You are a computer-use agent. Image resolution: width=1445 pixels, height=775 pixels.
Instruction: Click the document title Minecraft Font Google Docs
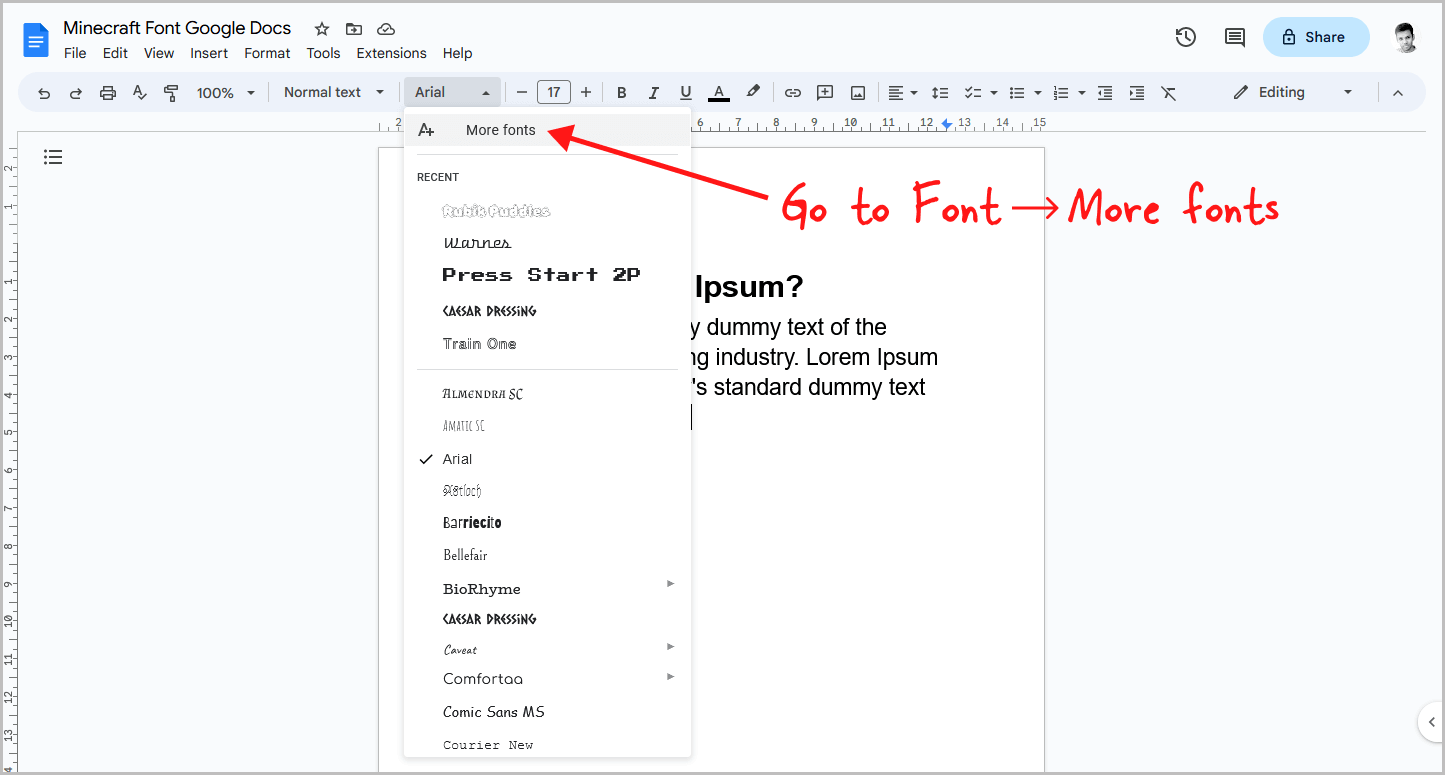[x=177, y=27]
